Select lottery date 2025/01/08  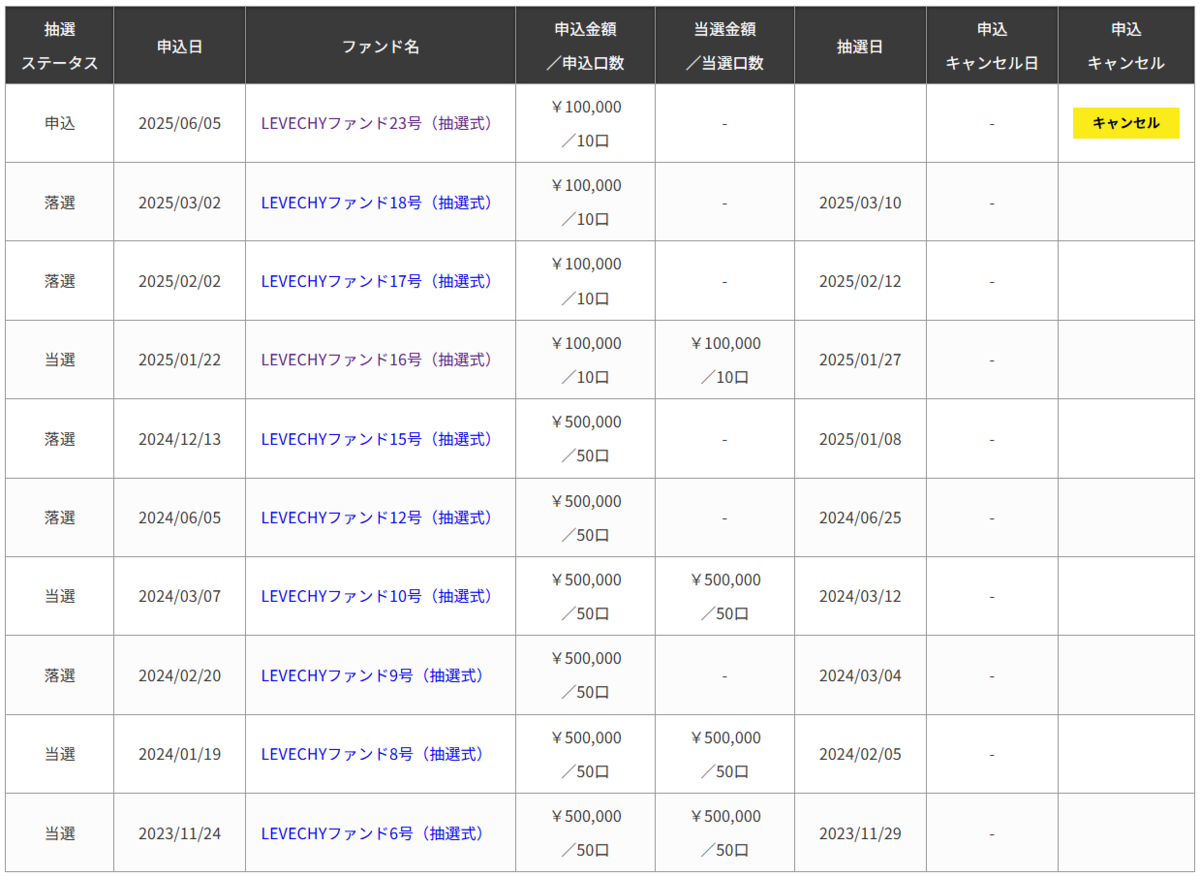point(860,439)
